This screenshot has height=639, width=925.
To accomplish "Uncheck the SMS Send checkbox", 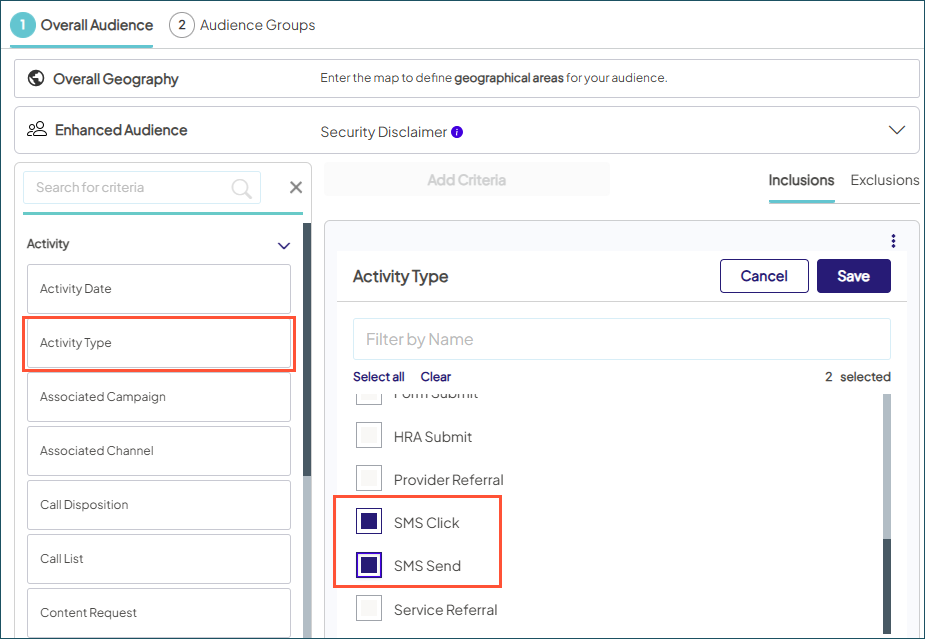I will pos(369,565).
